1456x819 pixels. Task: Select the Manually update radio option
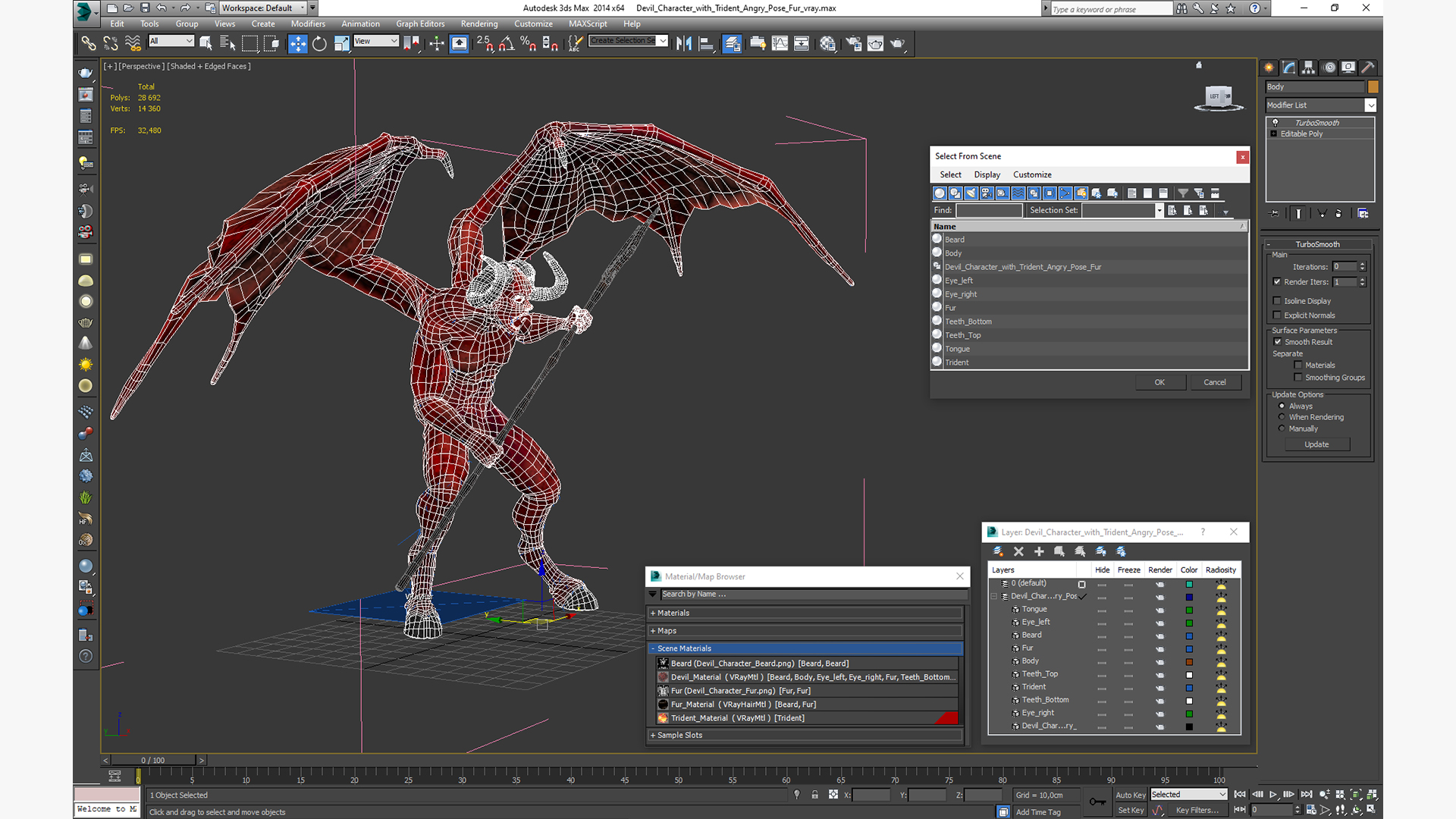tap(1282, 428)
